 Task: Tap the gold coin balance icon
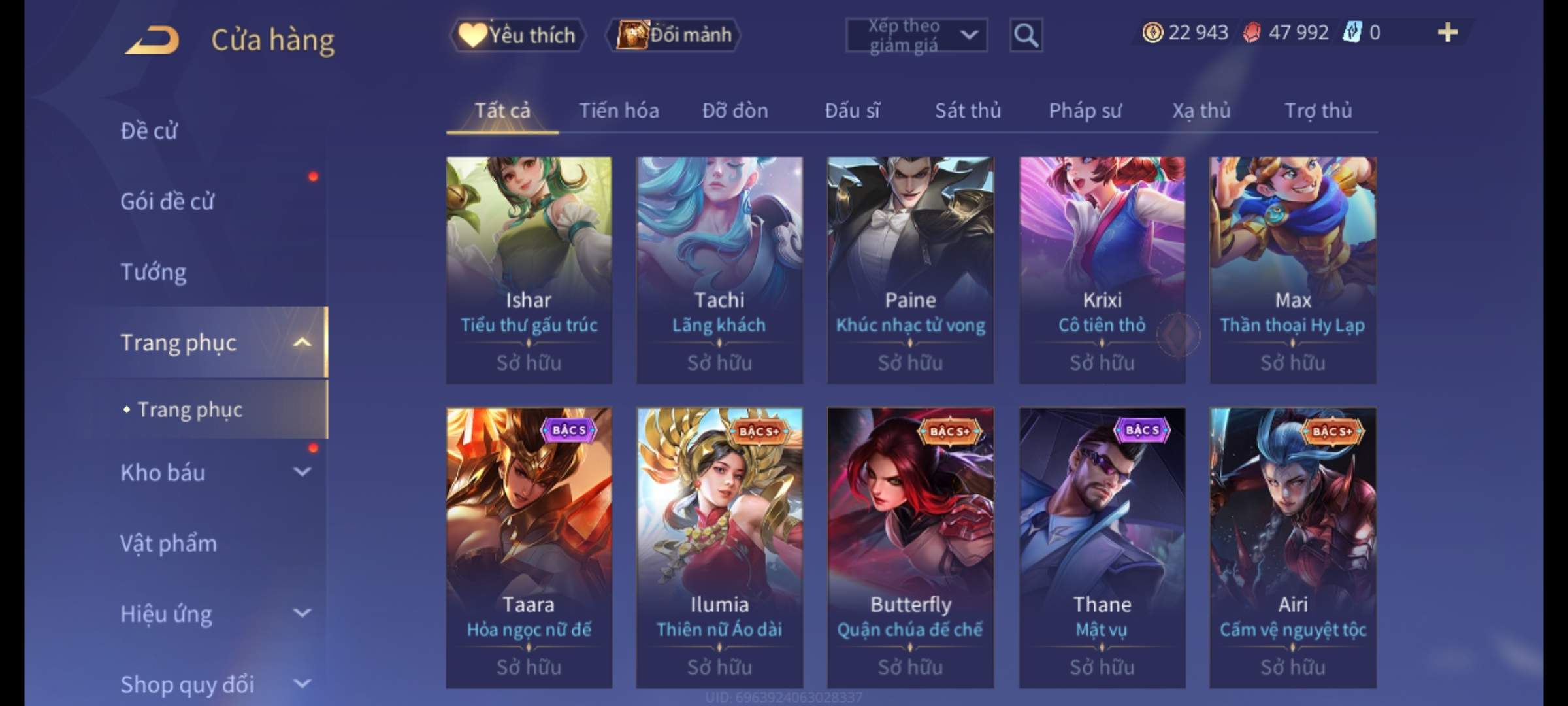pyautogui.click(x=1152, y=32)
